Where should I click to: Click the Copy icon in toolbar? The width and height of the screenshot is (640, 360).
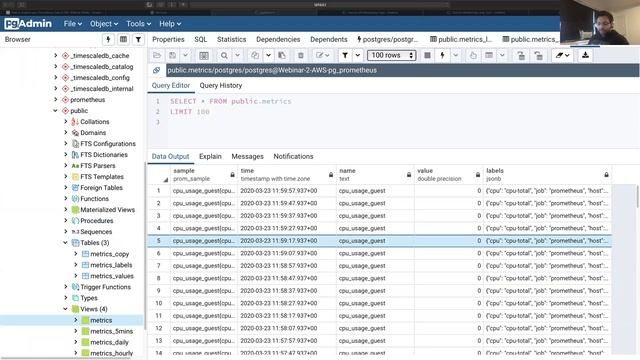255,55
